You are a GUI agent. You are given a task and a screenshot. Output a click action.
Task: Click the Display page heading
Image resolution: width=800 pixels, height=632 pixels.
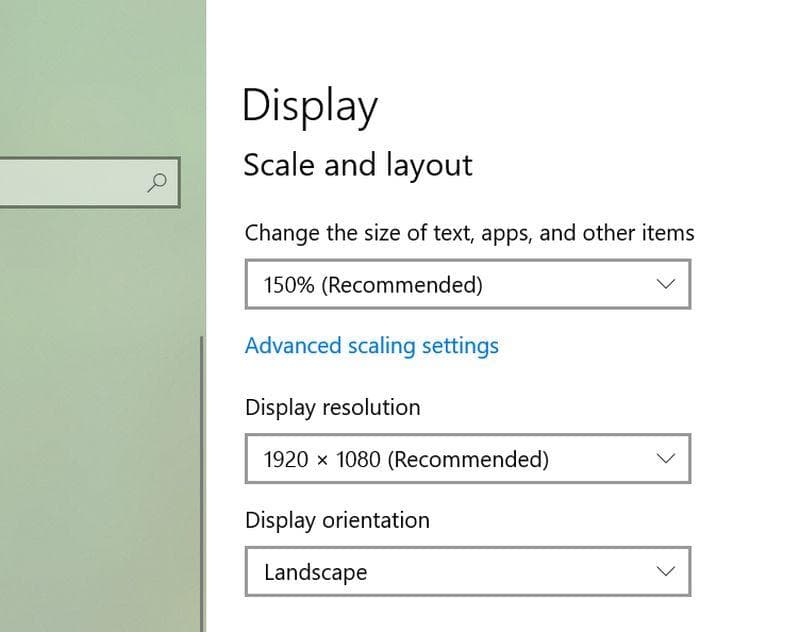[310, 106]
